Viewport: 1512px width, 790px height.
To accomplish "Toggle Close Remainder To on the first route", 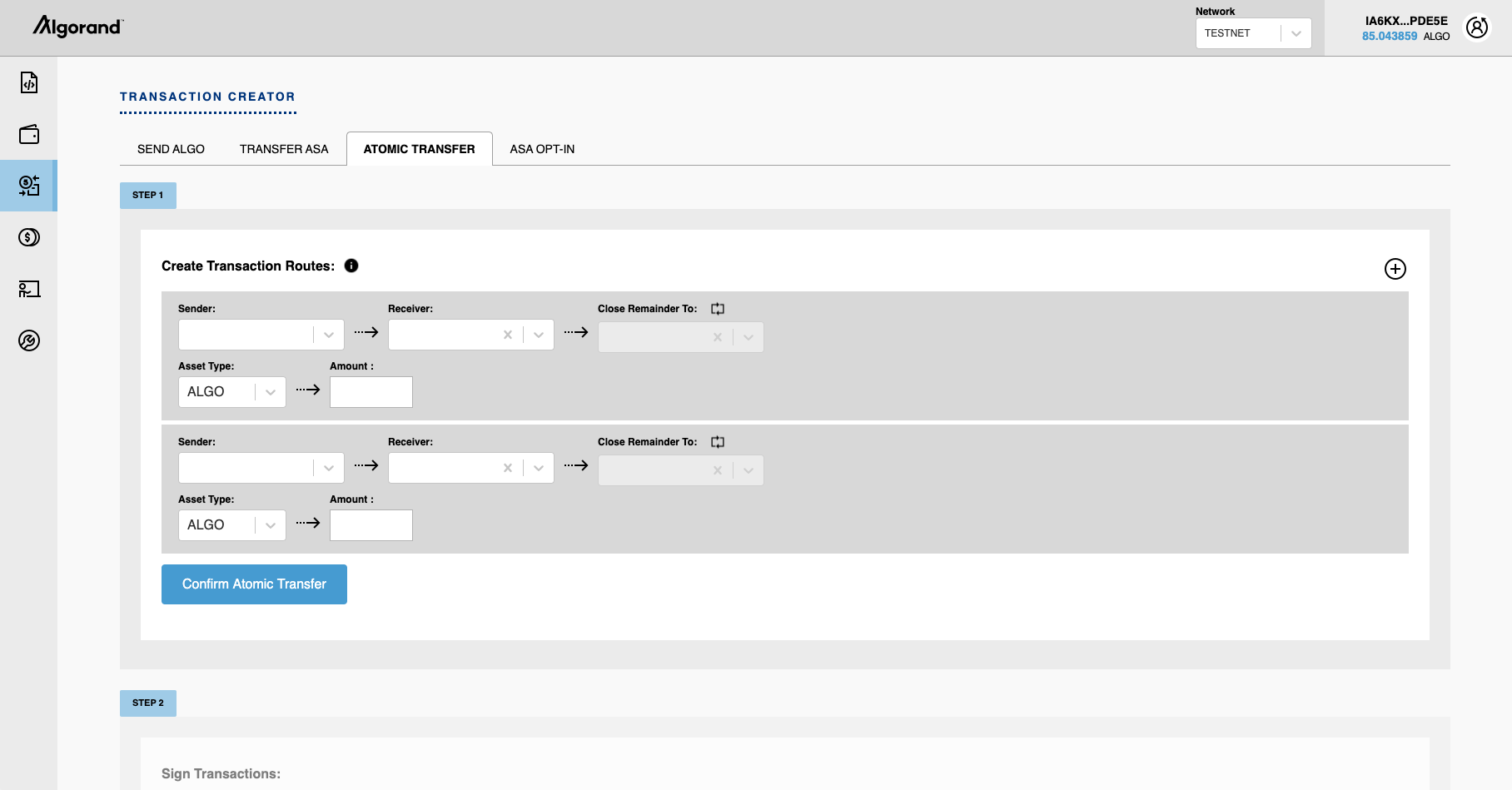I will click(717, 308).
